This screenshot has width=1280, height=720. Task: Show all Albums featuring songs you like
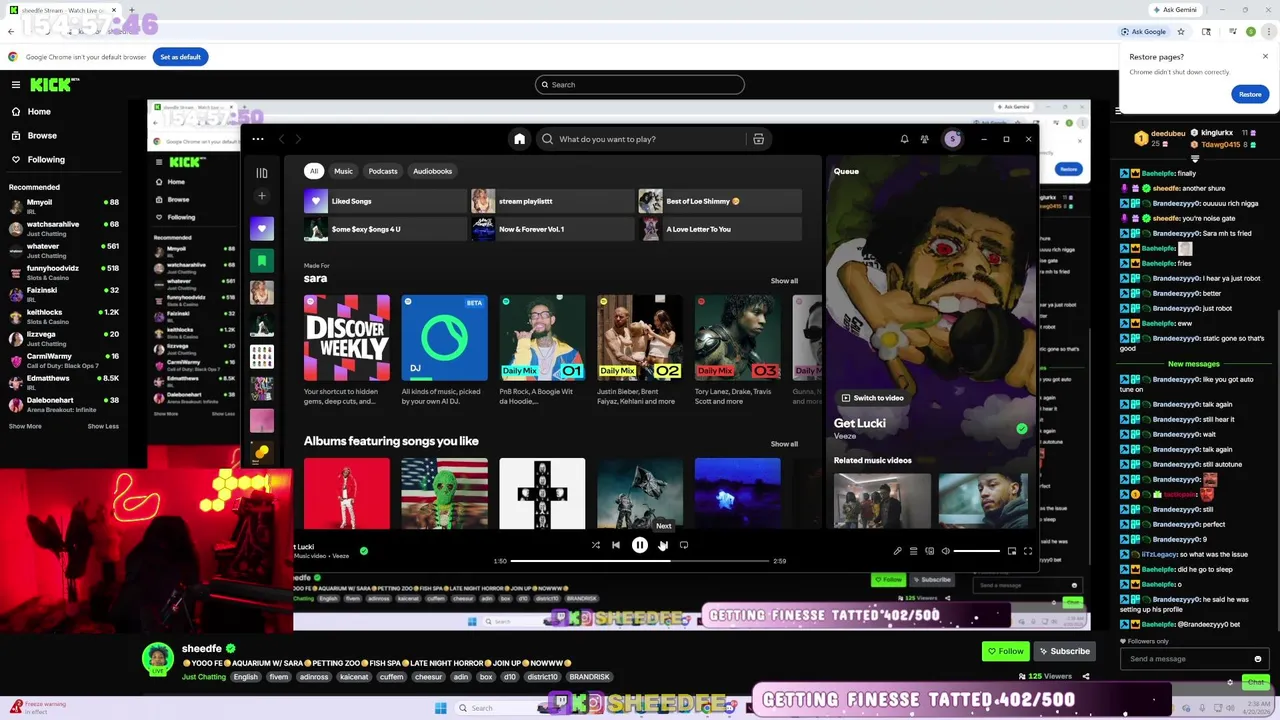point(784,444)
